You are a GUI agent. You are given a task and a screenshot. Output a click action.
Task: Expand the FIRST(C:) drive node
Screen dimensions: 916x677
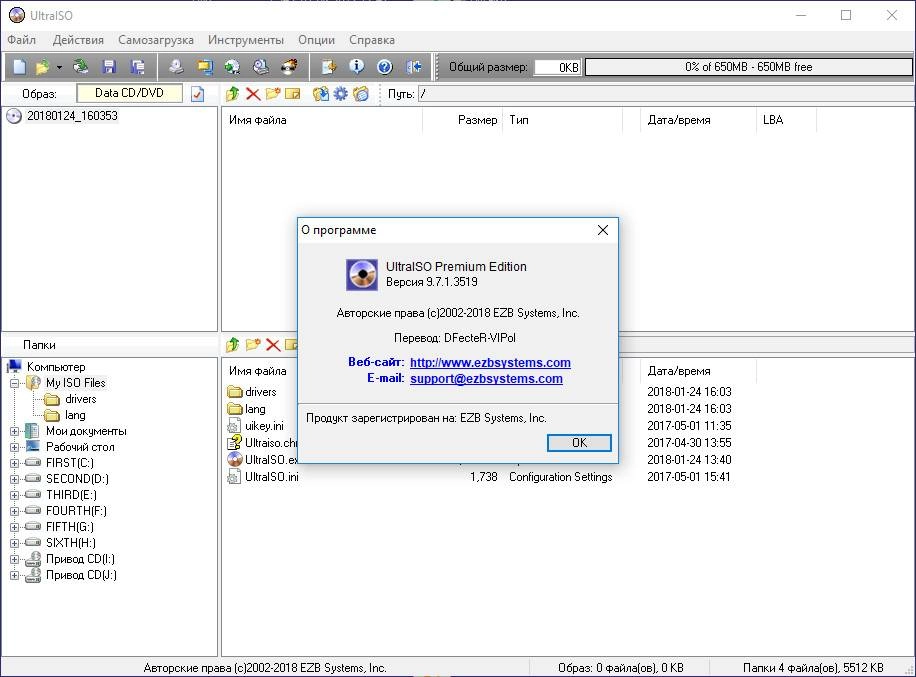pyautogui.click(x=14, y=463)
